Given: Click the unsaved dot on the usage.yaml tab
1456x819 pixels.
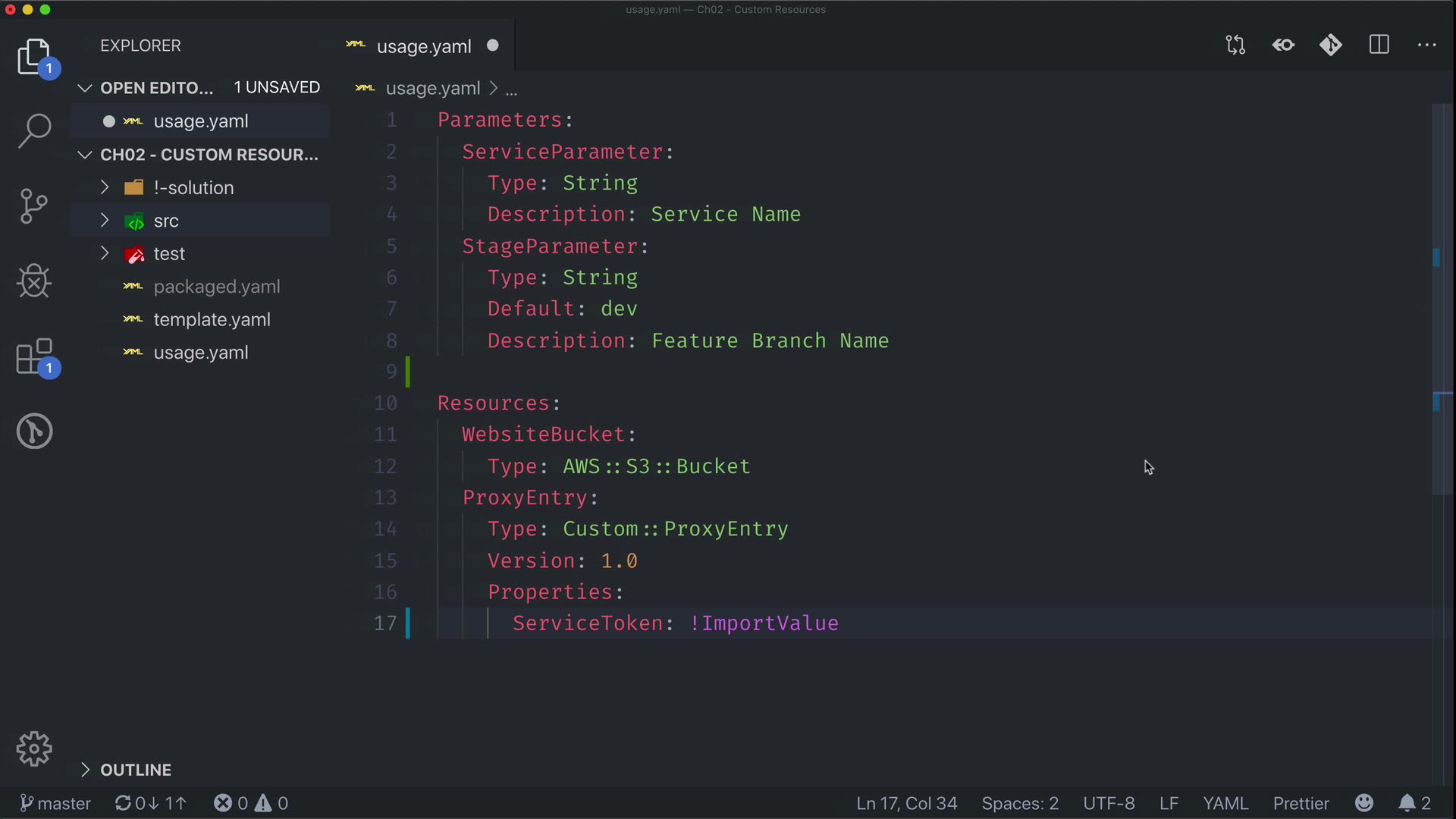Looking at the screenshot, I should point(493,45).
